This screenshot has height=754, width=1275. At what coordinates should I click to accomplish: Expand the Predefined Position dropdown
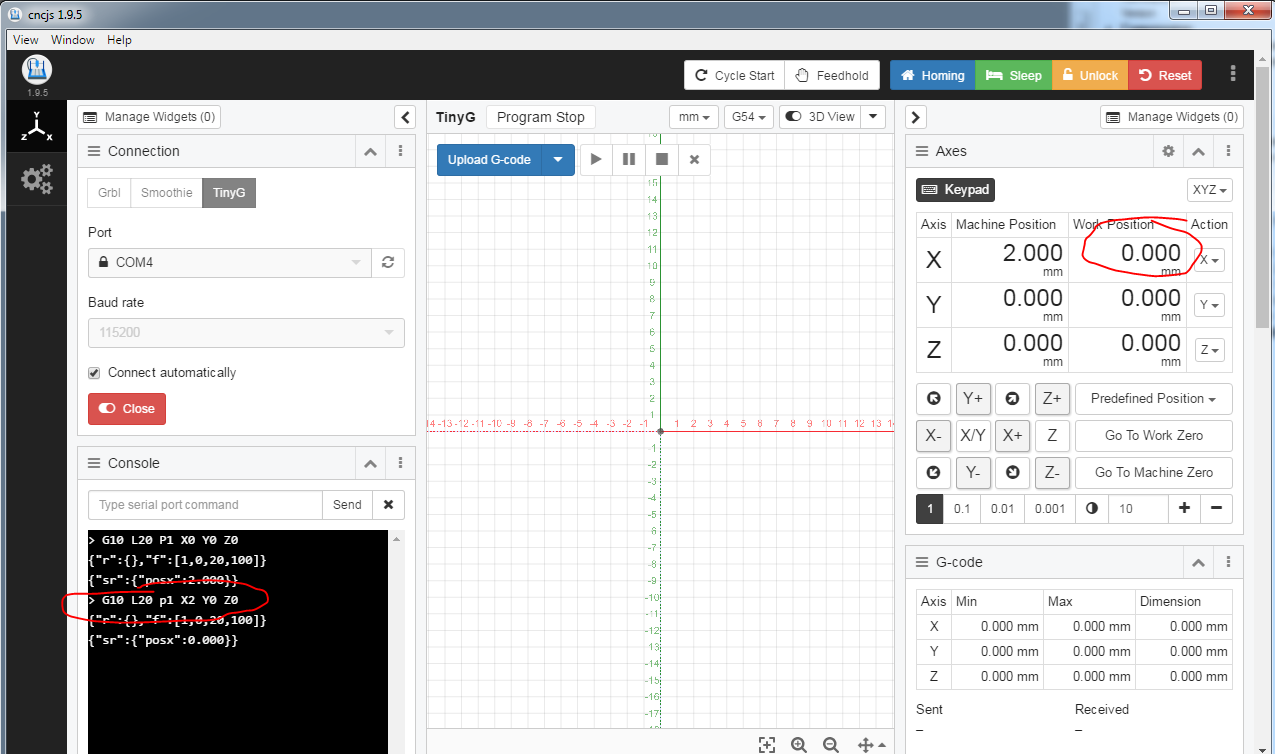(x=1153, y=399)
